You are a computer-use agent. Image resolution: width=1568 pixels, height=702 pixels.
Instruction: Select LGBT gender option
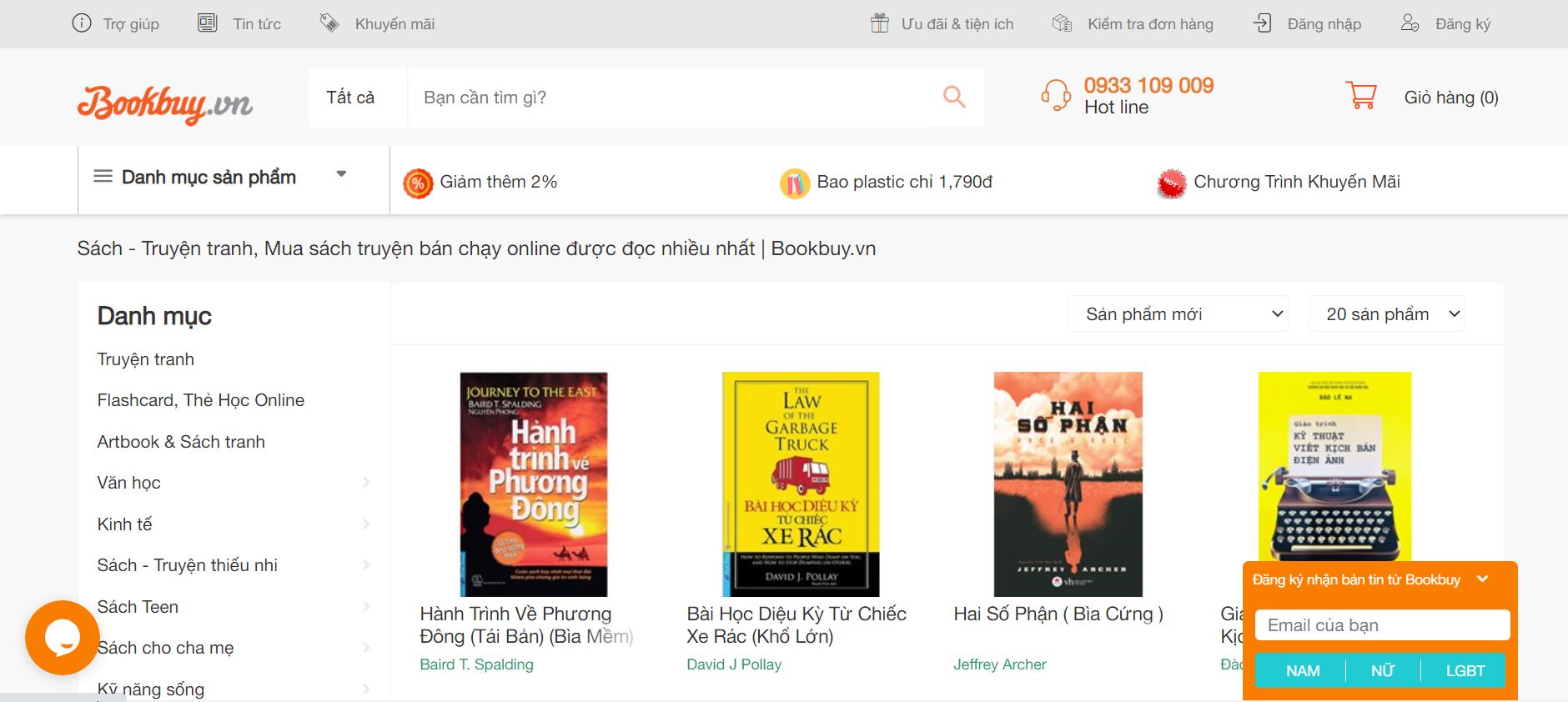point(1465,670)
